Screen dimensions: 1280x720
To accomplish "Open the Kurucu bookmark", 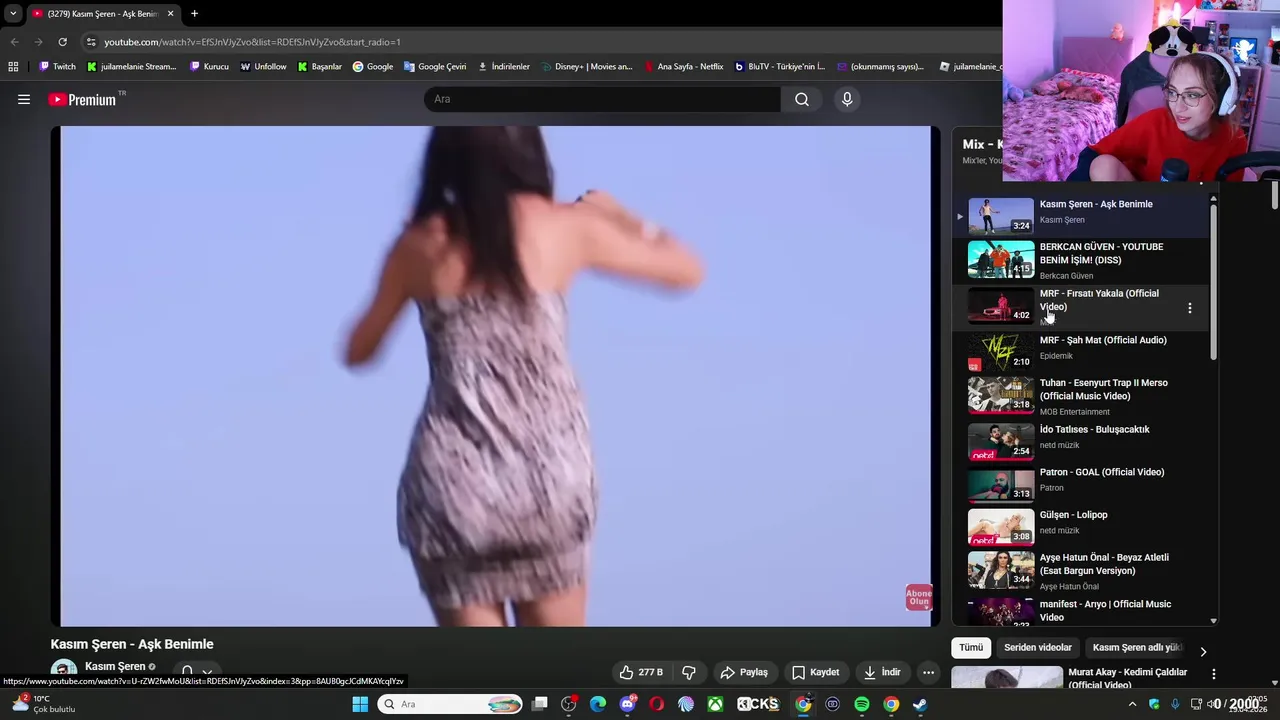I will coord(209,67).
